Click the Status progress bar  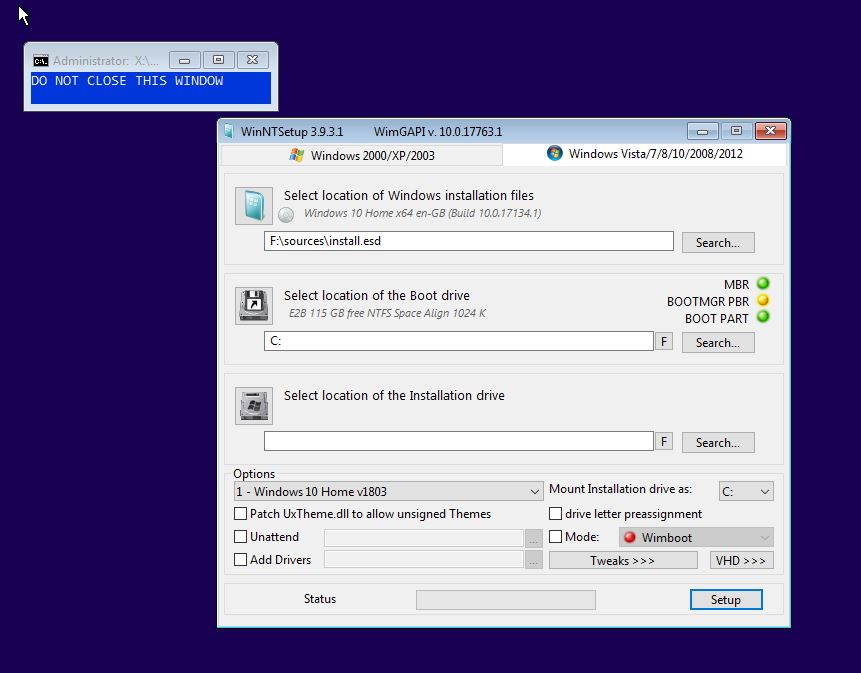(505, 599)
